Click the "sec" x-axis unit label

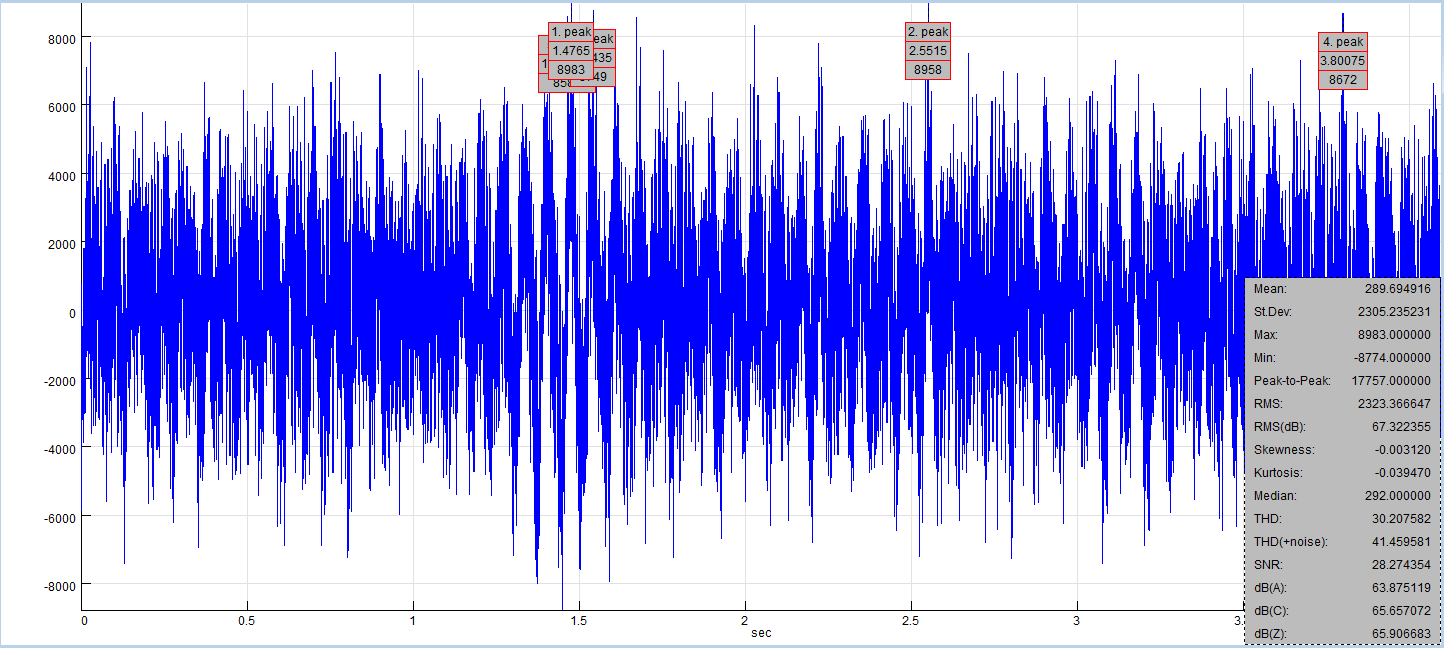pyautogui.click(x=762, y=633)
